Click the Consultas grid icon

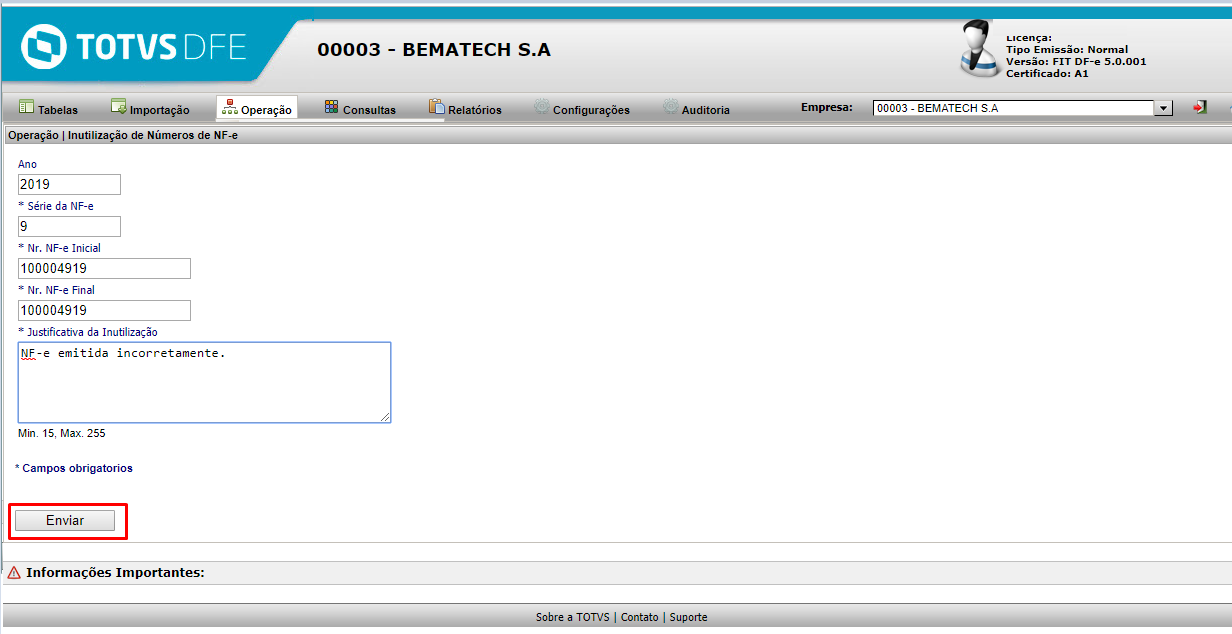pyautogui.click(x=332, y=107)
